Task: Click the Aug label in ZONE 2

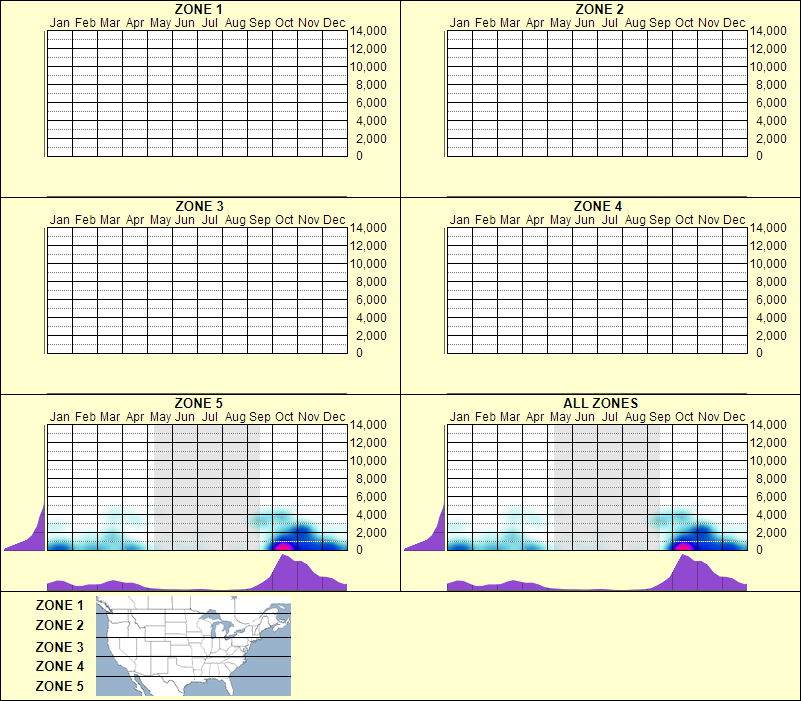Action: (x=636, y=22)
